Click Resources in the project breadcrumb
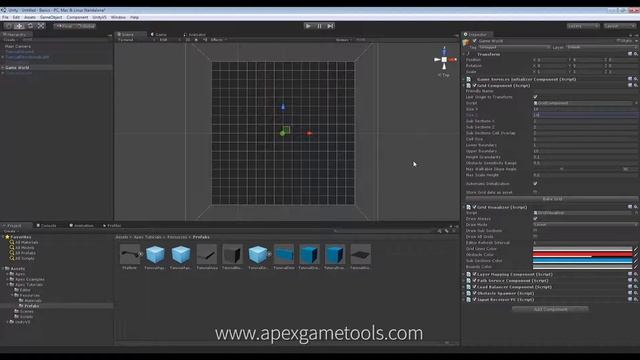 177,237
